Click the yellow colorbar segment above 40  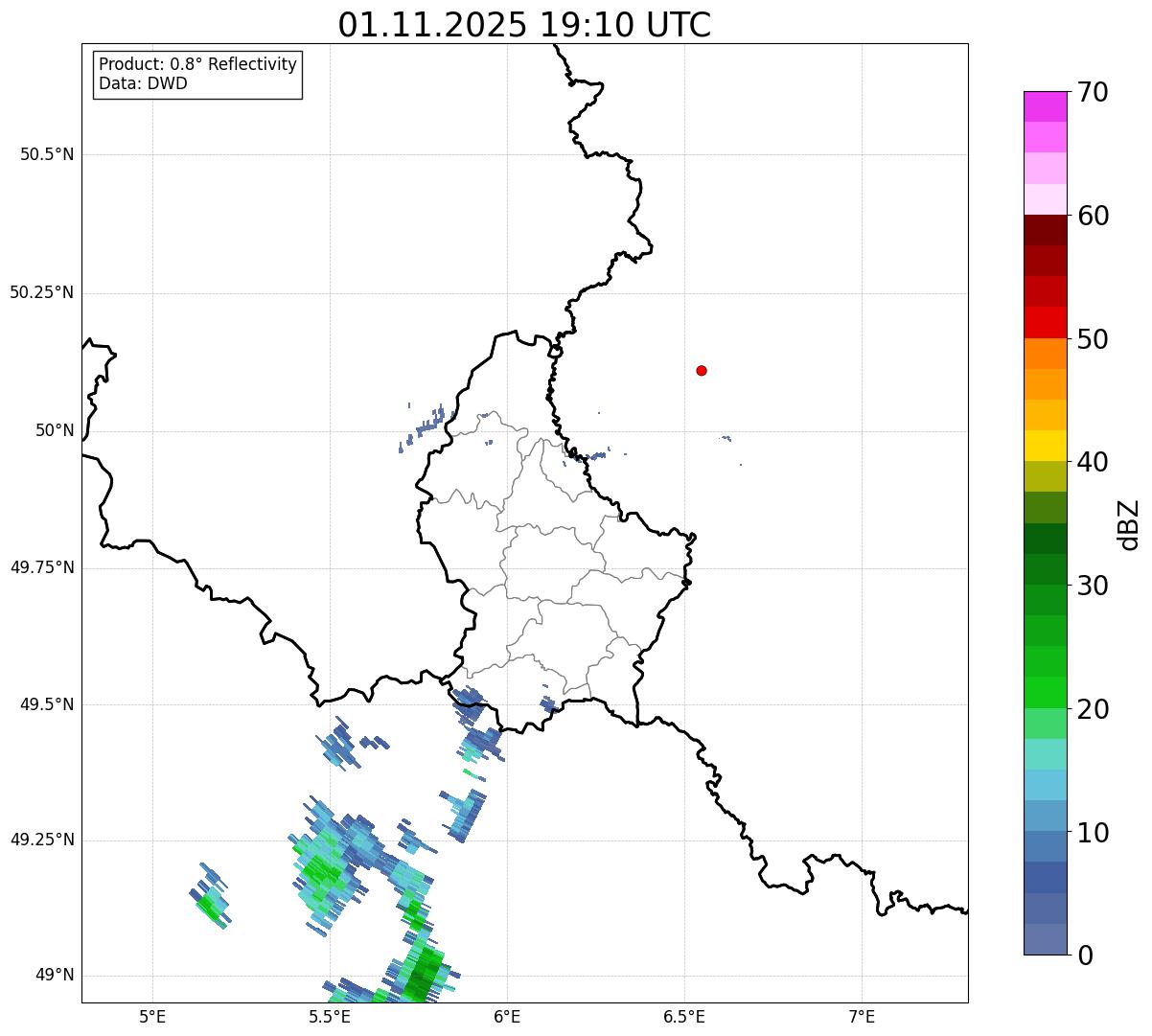1045,446
